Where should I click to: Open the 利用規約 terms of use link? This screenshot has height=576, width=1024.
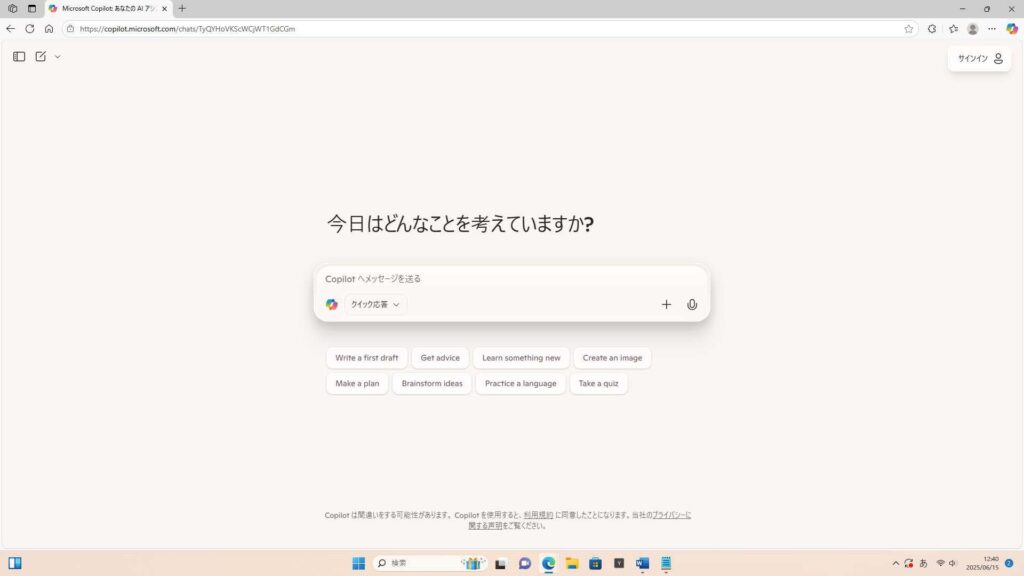click(538, 515)
